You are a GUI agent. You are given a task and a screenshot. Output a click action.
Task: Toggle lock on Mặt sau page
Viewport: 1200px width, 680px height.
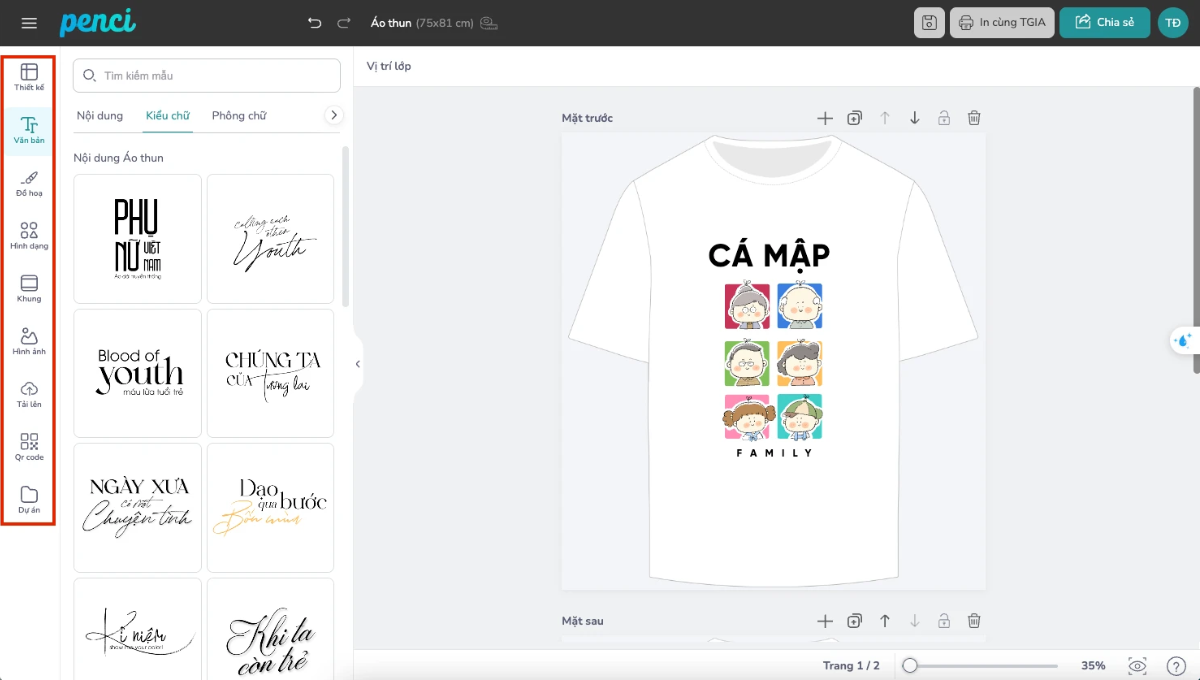pyautogui.click(x=944, y=621)
